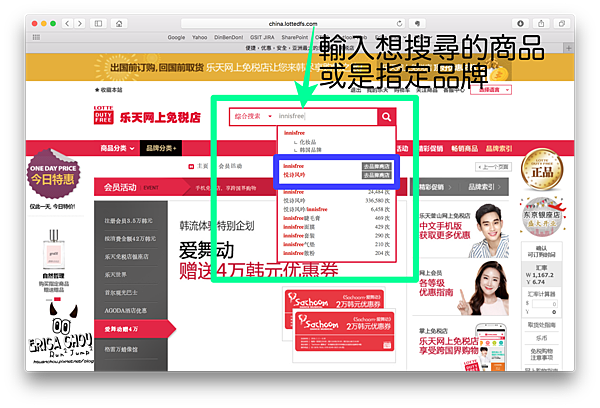
Task: Switch to the gray 品牌索引 tab
Action: point(484,187)
